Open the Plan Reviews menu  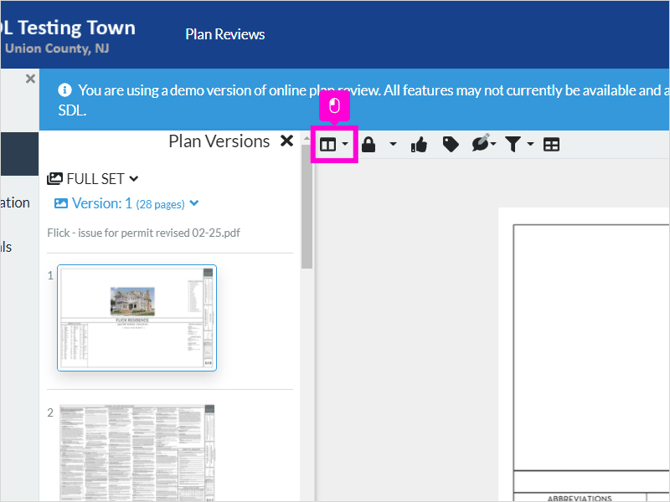coord(225,34)
